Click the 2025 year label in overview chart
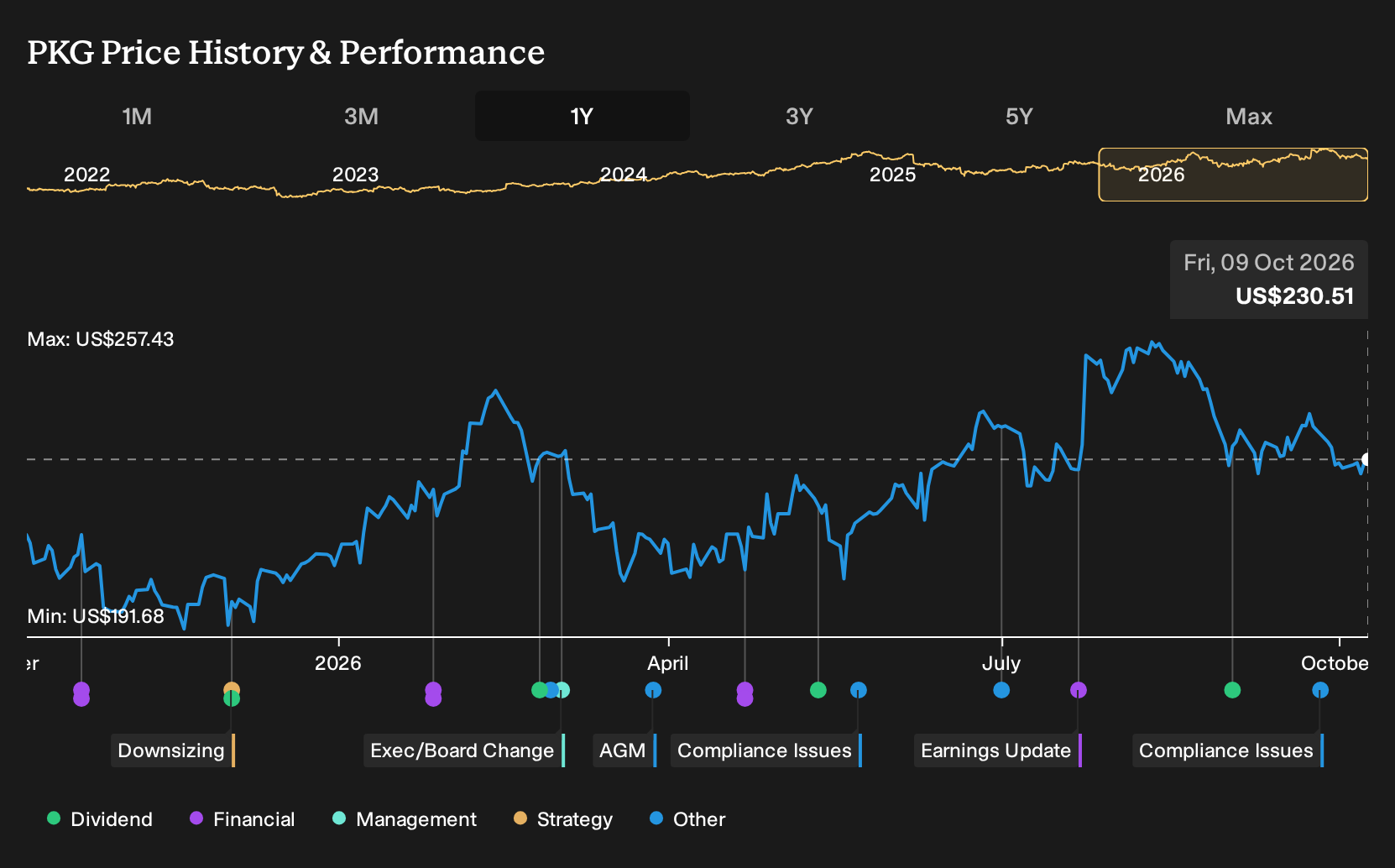The height and width of the screenshot is (868, 1395). coord(893,175)
